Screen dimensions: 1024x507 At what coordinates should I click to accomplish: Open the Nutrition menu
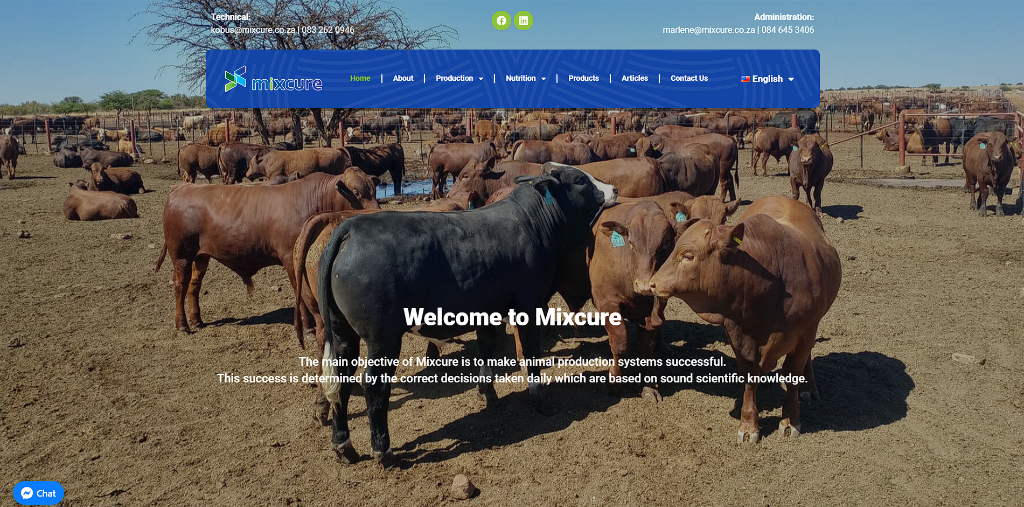click(520, 78)
